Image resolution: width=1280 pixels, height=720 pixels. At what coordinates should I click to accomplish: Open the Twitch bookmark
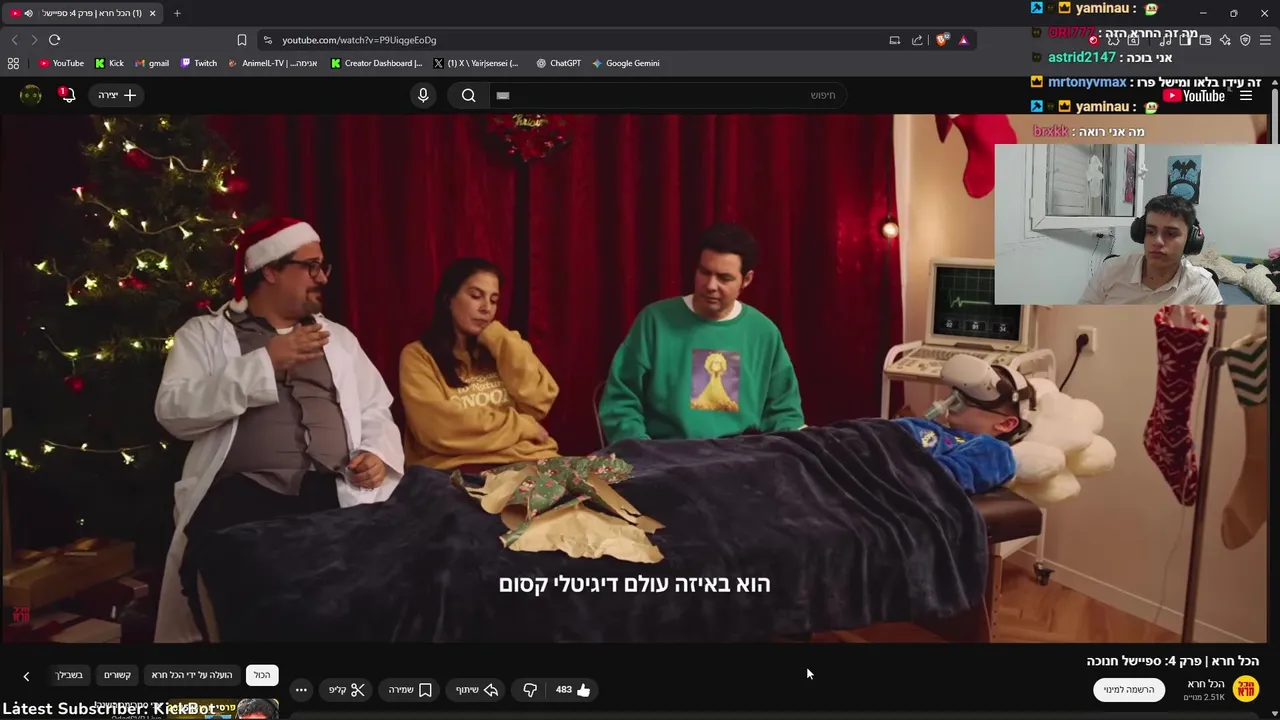pyautogui.click(x=199, y=63)
